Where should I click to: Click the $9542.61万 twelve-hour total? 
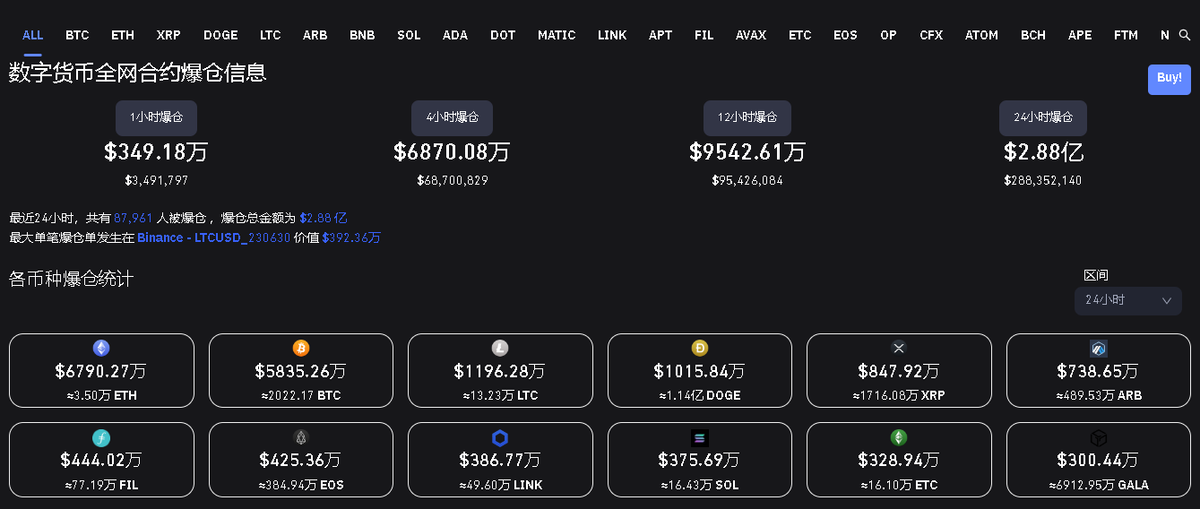pos(747,153)
